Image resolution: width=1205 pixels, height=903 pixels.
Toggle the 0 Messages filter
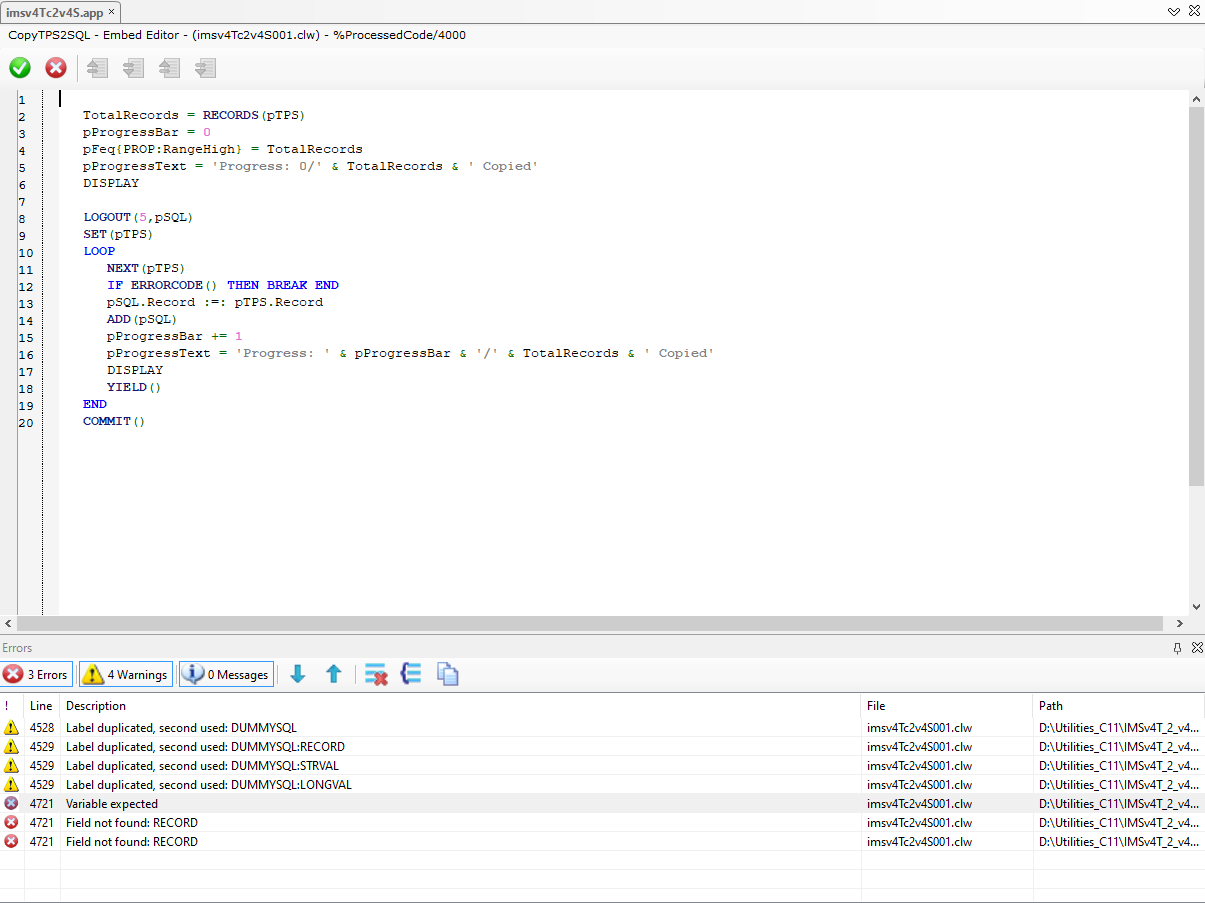pos(226,675)
